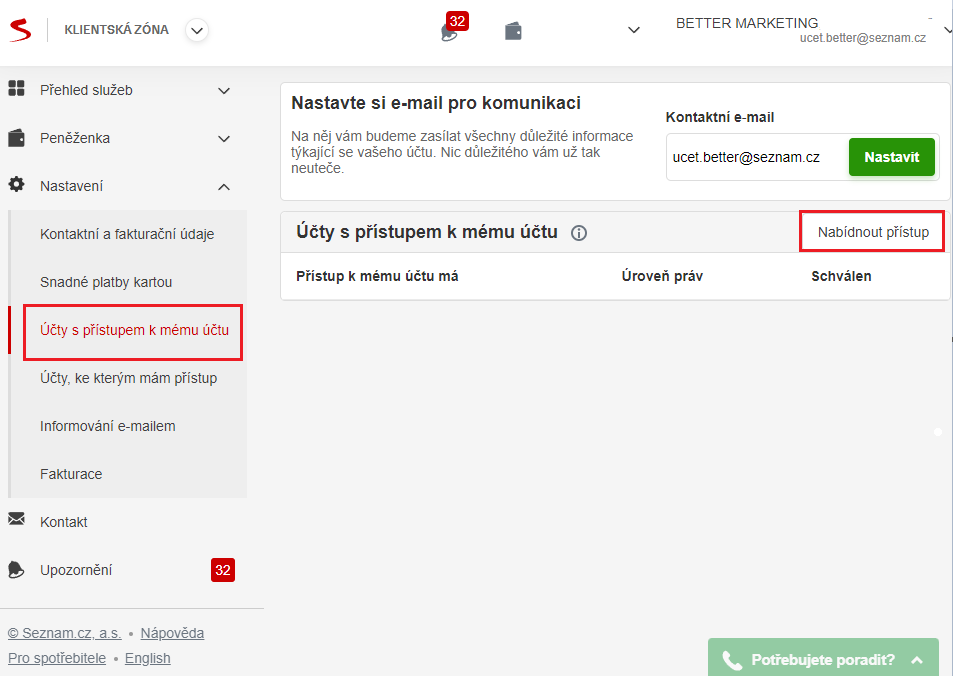The width and height of the screenshot is (953, 676).
Task: Open the wallet balance dropdown arrow in header
Action: (633, 30)
